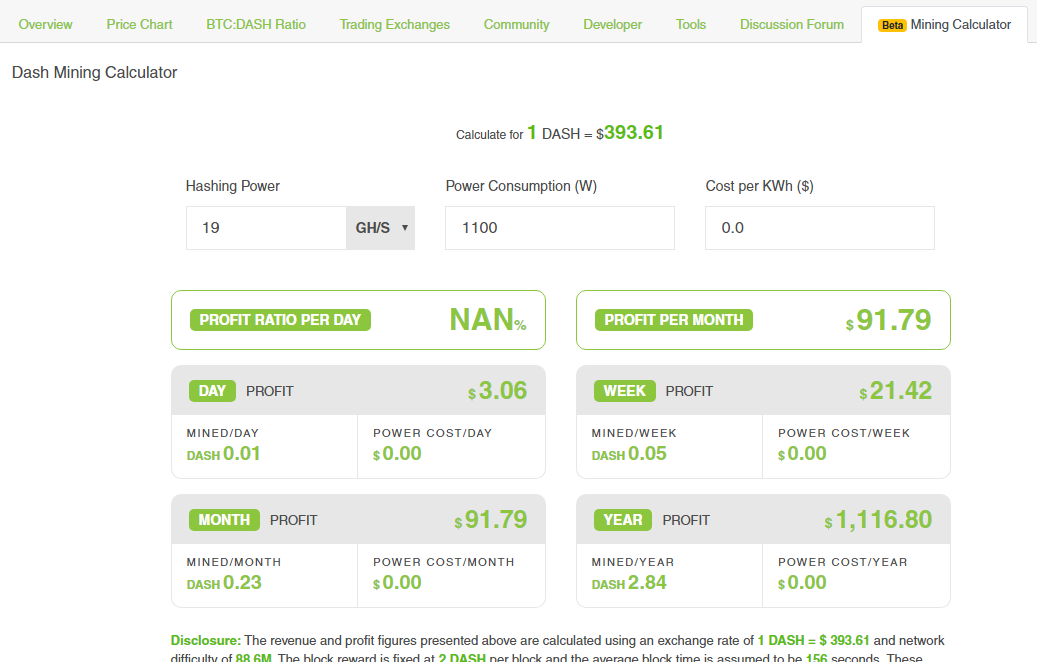Click the Hashing Power input field

click(266, 228)
